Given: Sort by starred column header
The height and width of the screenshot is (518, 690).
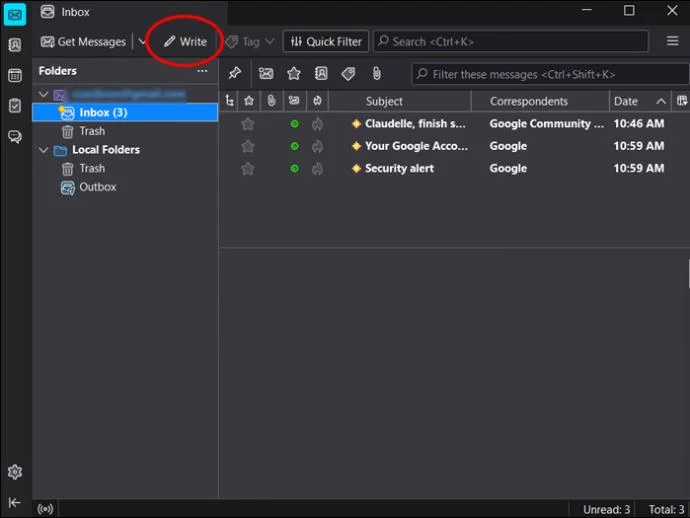Looking at the screenshot, I should [x=249, y=101].
